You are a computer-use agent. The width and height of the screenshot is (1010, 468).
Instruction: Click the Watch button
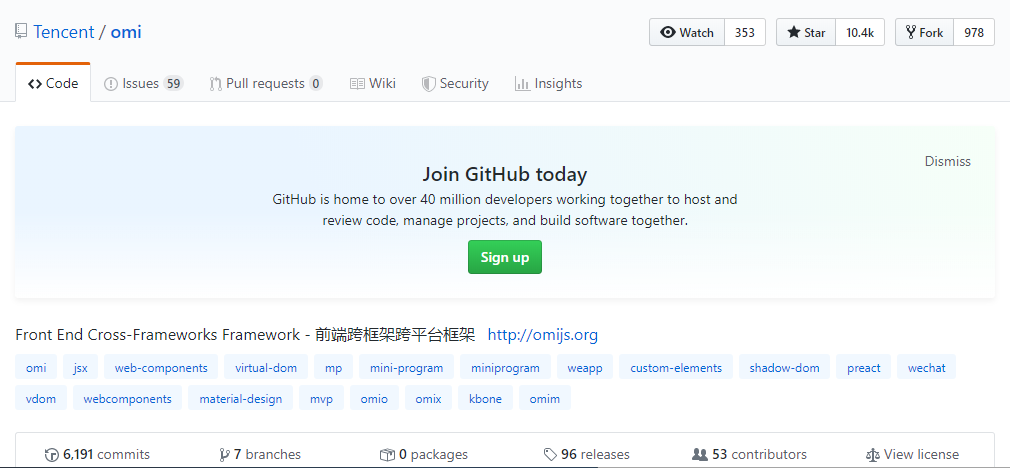pyautogui.click(x=687, y=32)
